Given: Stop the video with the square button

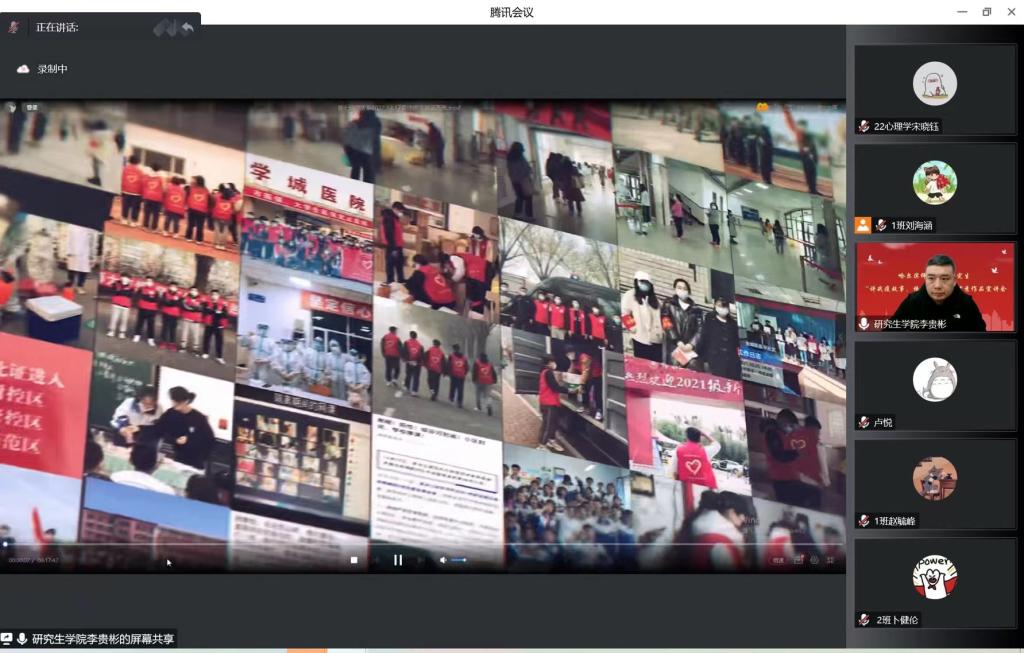Looking at the screenshot, I should [354, 560].
